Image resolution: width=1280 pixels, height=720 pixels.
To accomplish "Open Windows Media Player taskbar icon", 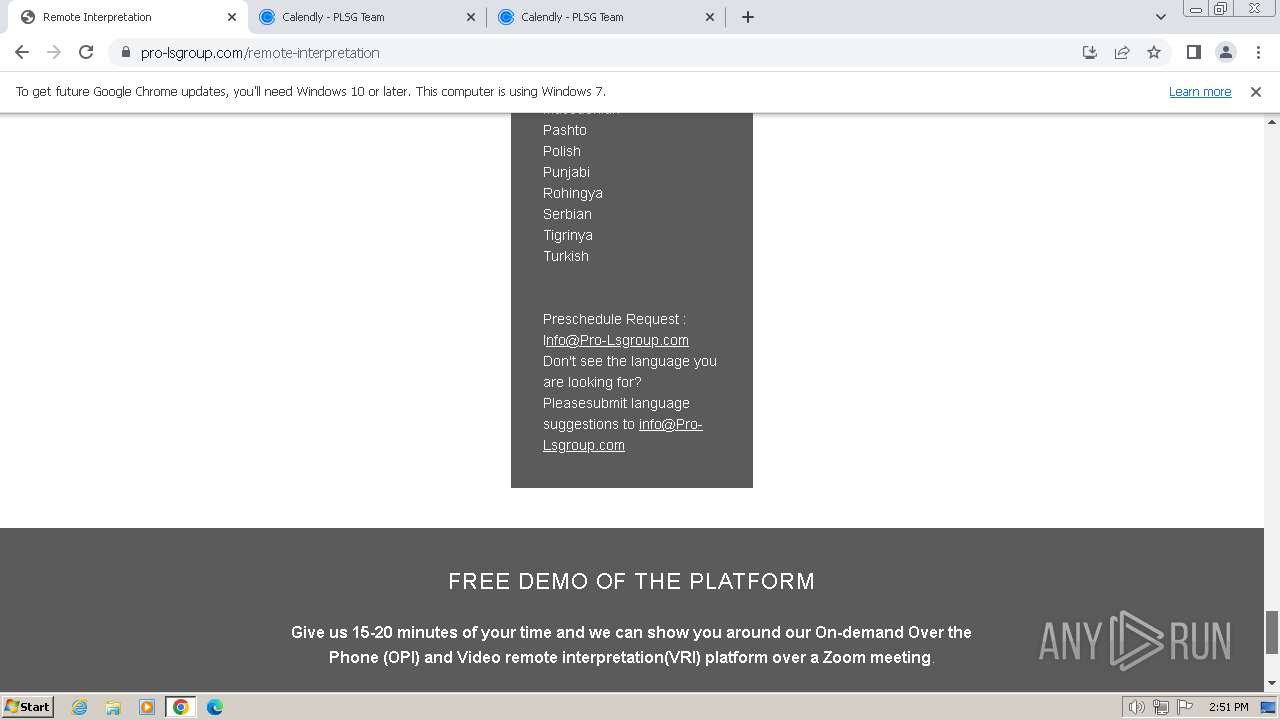I will 147,707.
